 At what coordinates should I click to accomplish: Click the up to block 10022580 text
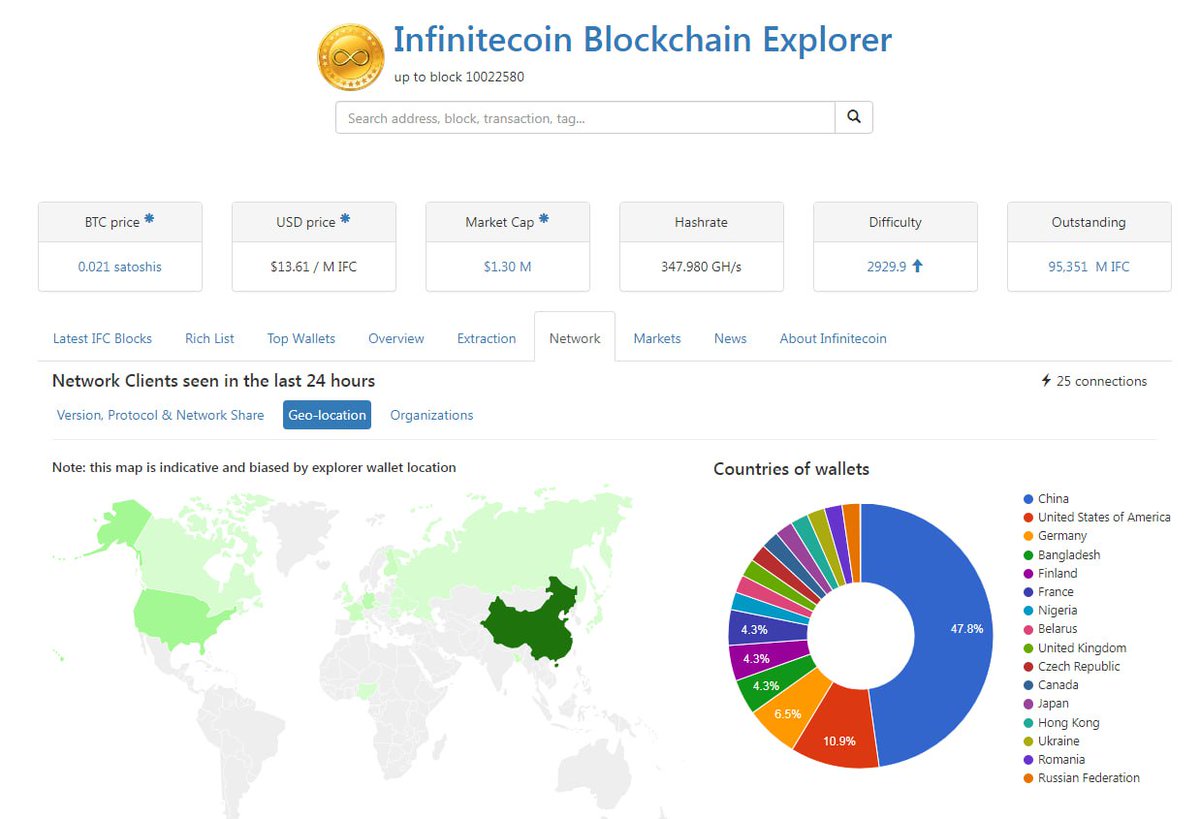(459, 77)
